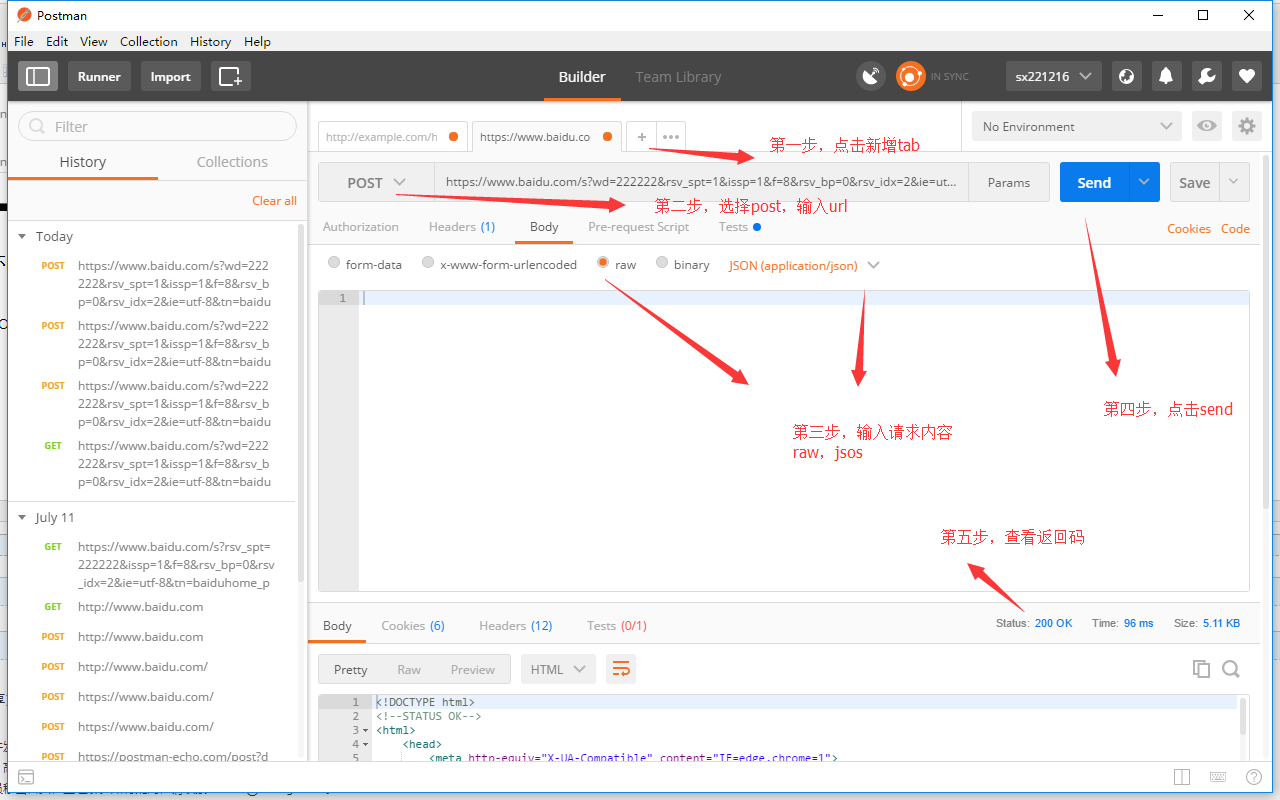1280x800 pixels.
Task: Open JSON (application/json) type dropdown
Action: coord(804,265)
